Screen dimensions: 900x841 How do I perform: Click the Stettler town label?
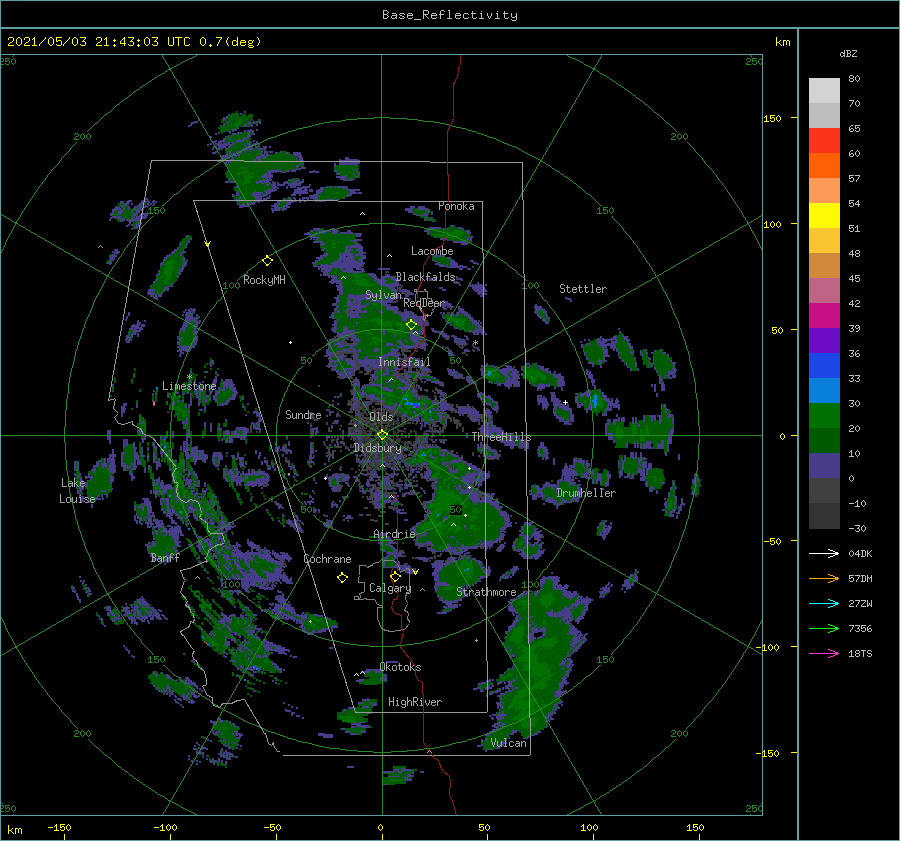click(583, 289)
